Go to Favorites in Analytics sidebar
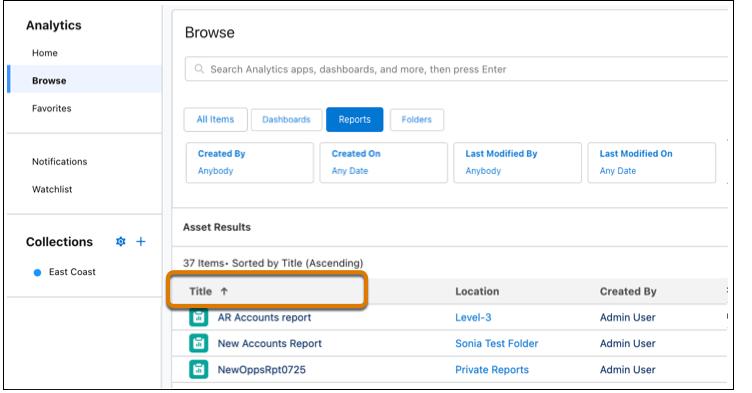752x393 pixels. click(52, 108)
